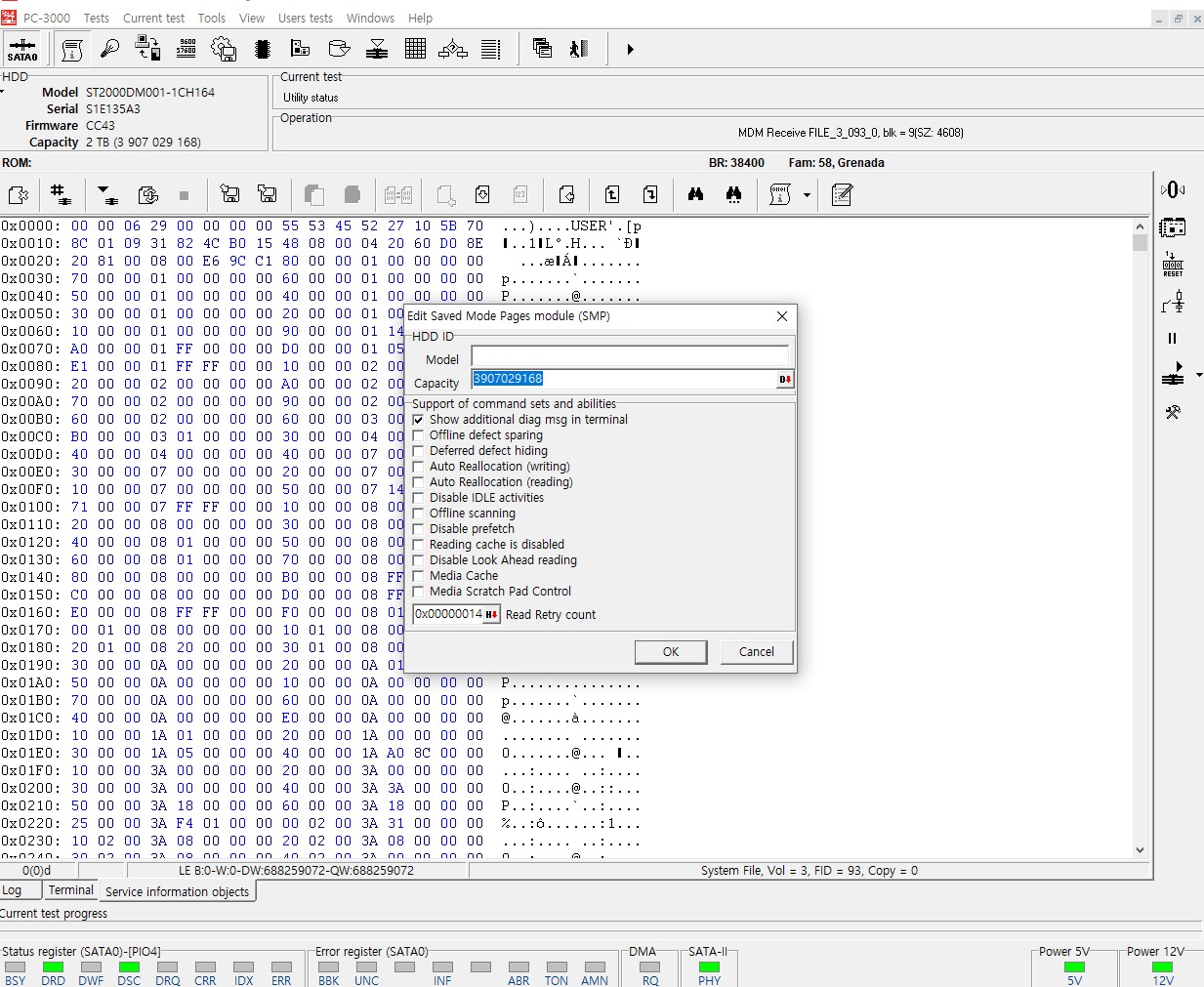Expand the dropdown arrow beside the scroll icon

click(x=807, y=195)
